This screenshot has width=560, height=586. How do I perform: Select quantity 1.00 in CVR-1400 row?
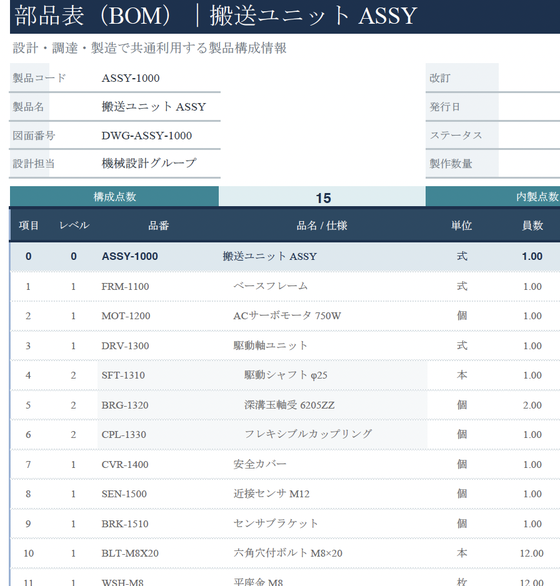pos(532,465)
